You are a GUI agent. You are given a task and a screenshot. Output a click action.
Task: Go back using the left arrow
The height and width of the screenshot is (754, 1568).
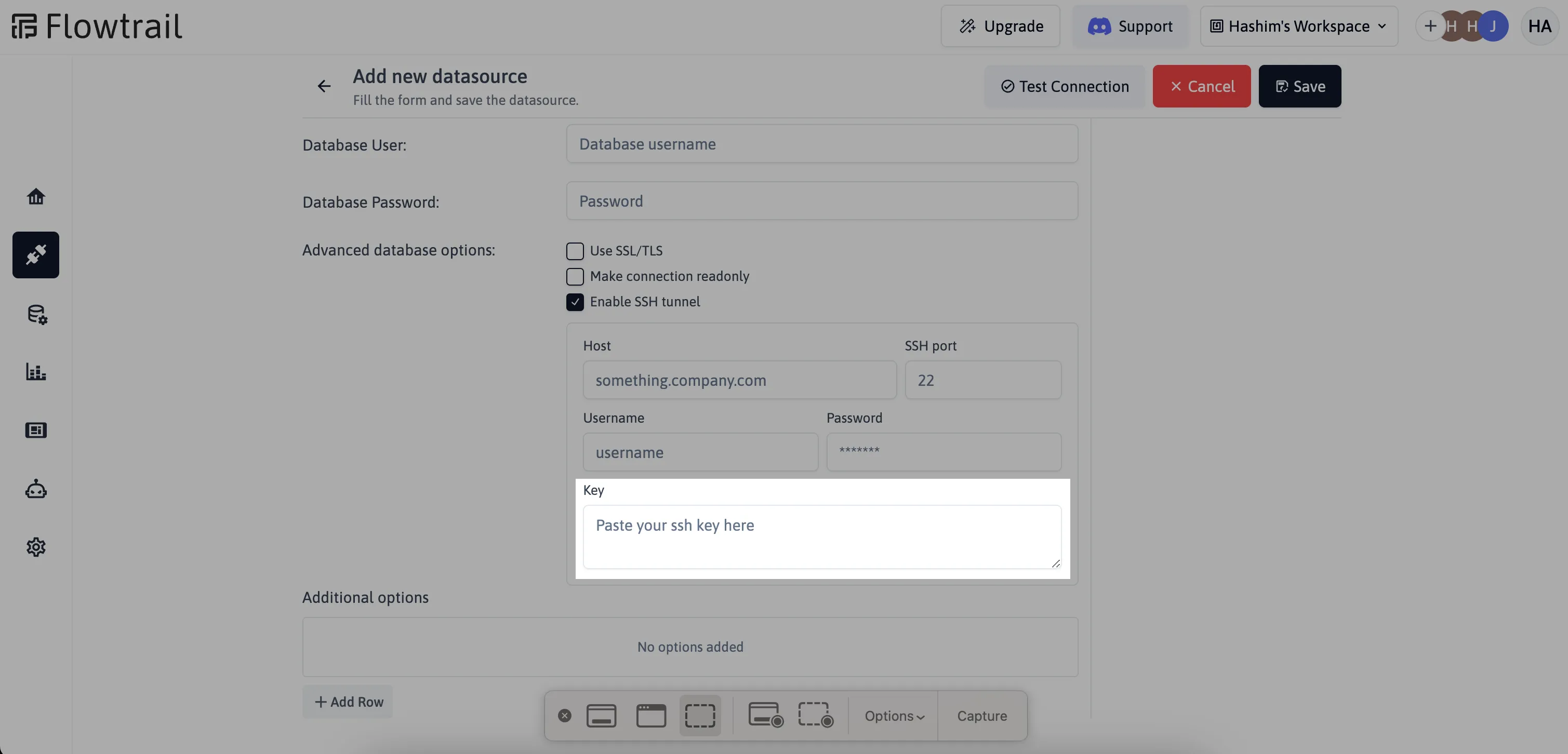324,86
